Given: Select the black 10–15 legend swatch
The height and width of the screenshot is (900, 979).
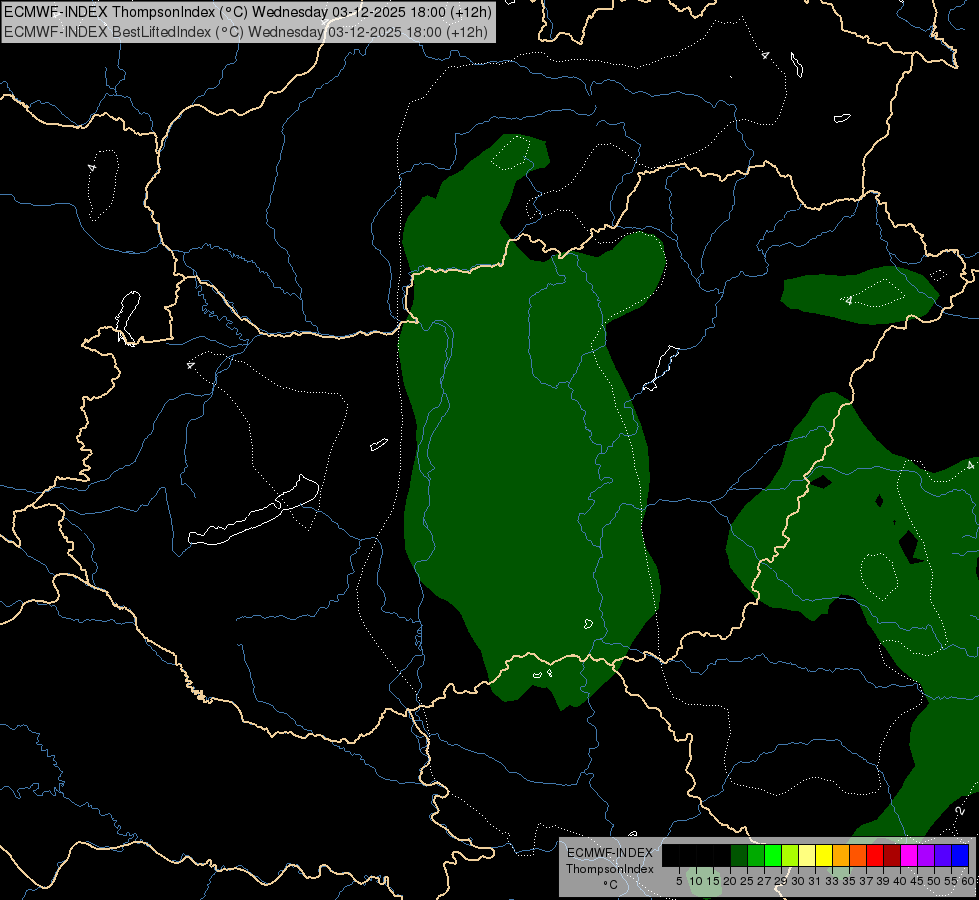Looking at the screenshot, I should click(x=705, y=855).
